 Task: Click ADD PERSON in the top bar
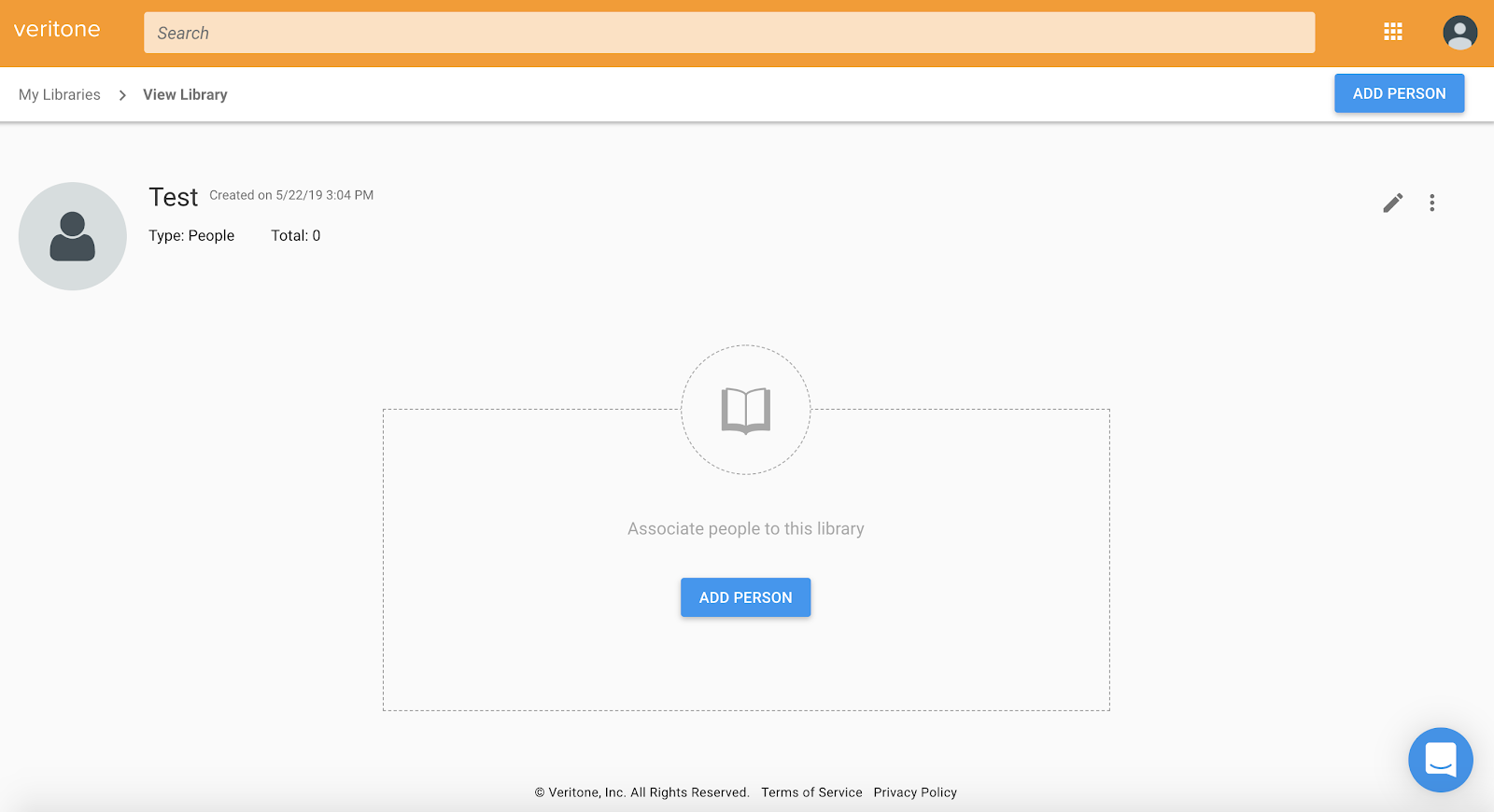1399,93
